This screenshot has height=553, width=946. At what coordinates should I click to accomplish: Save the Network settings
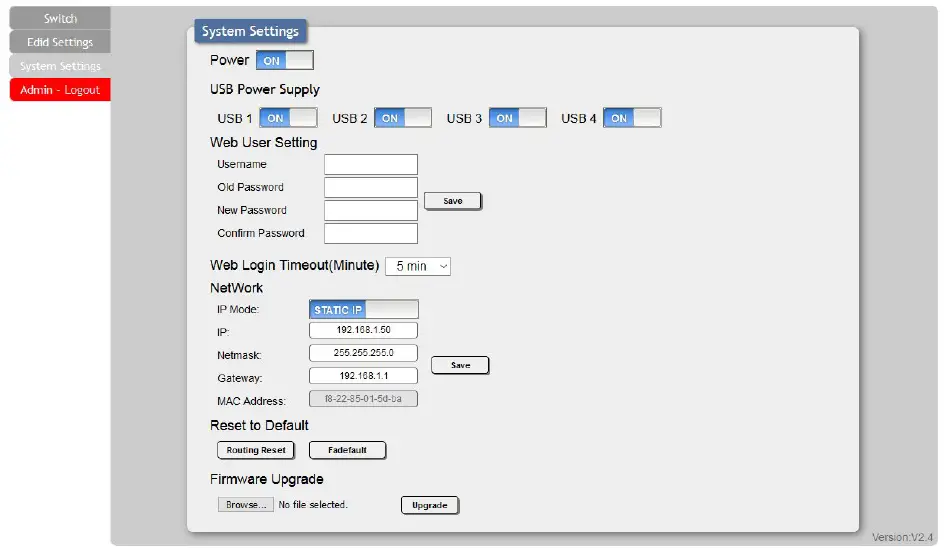(x=460, y=365)
